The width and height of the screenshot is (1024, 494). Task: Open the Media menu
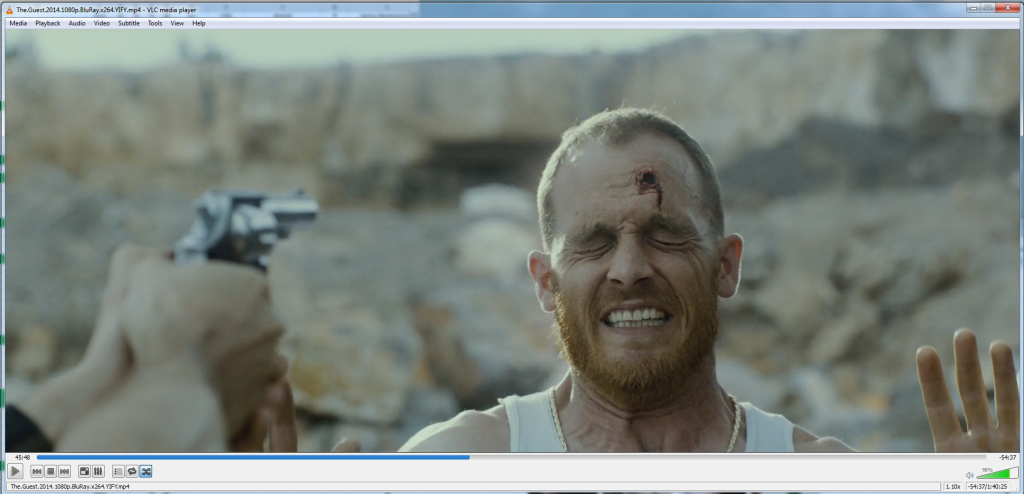click(x=18, y=24)
